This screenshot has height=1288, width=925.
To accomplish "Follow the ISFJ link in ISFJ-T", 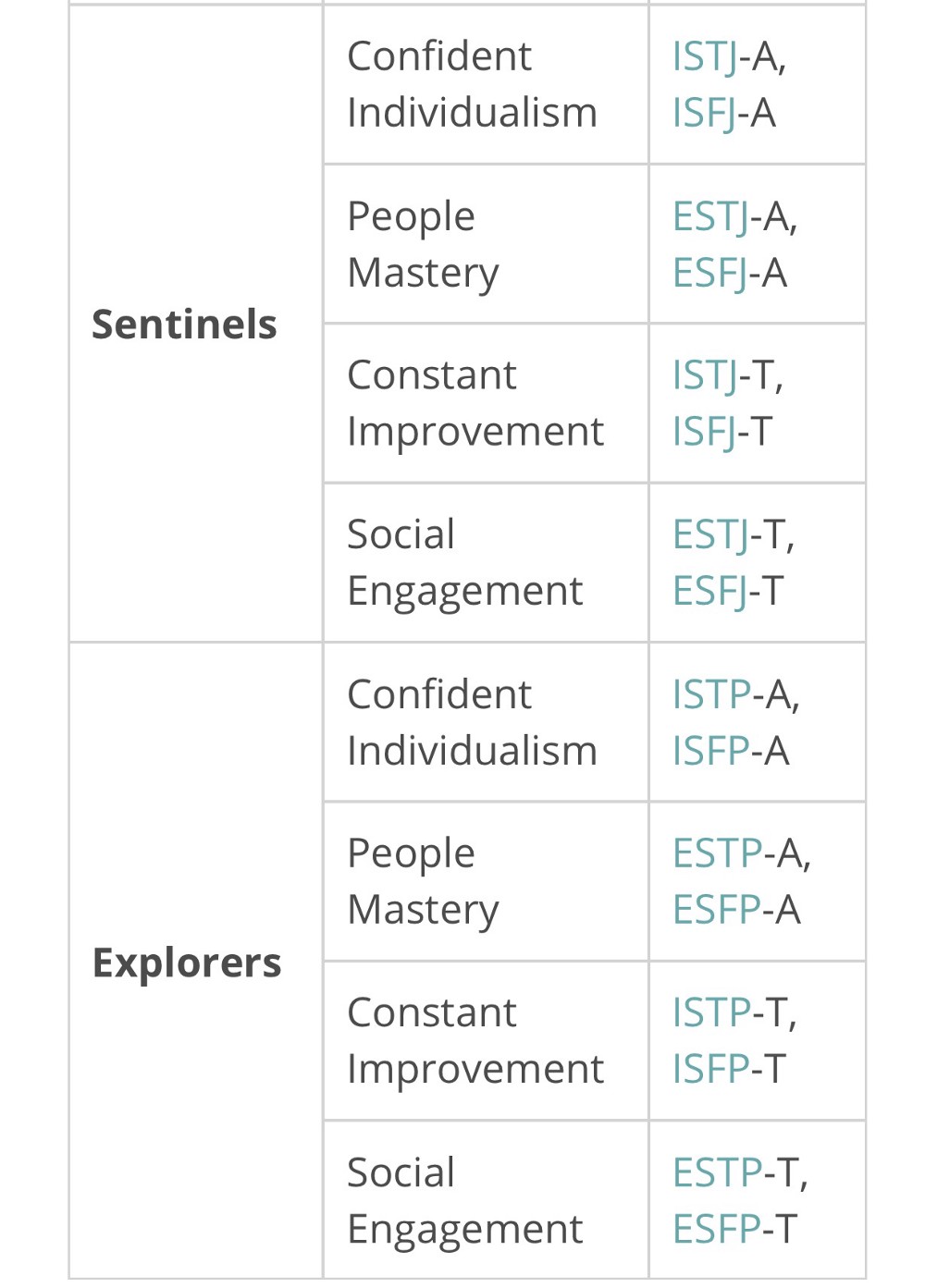I will pos(704,432).
